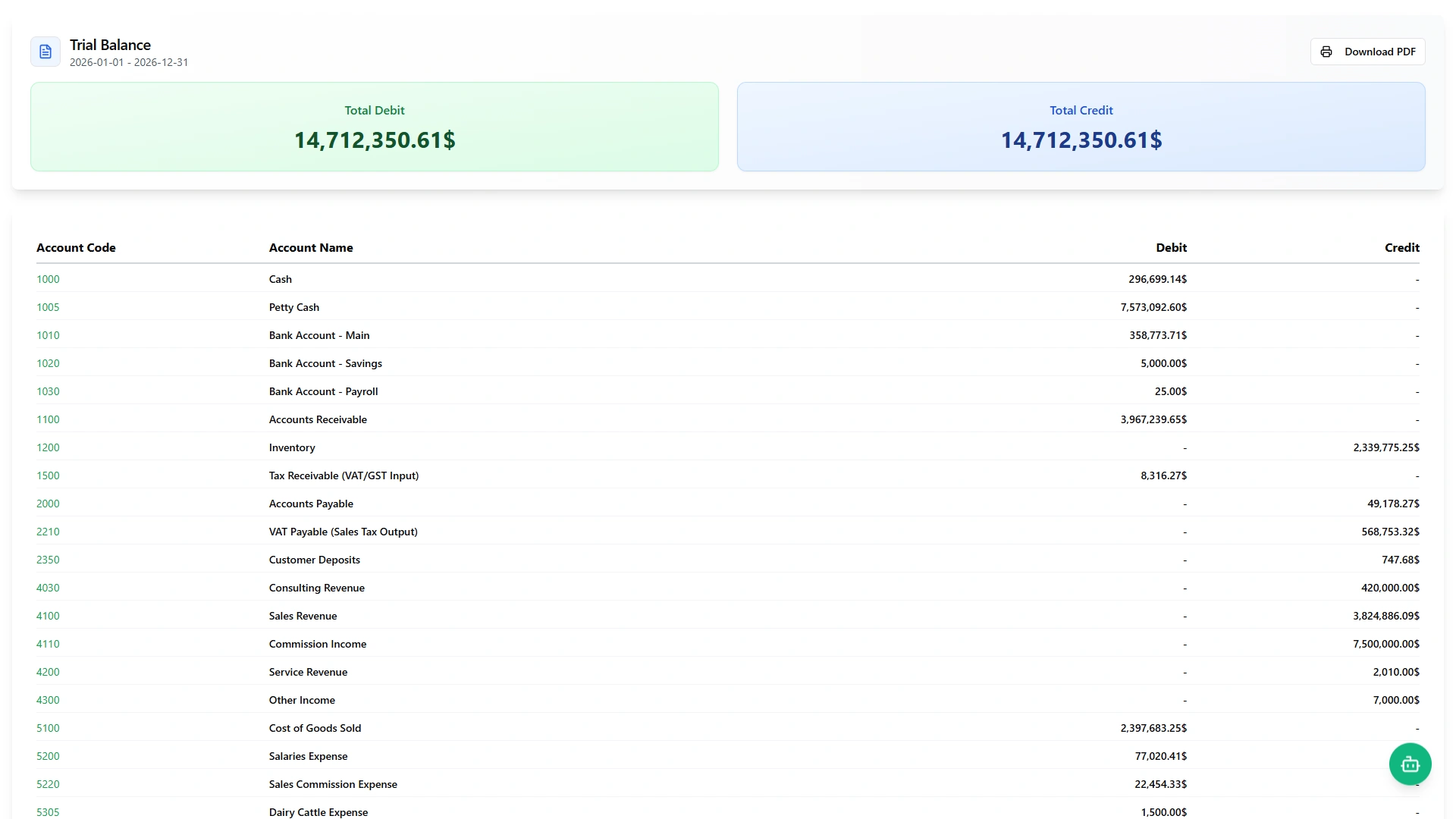Click Petty Cash debit 7,573,092.60$
This screenshot has height=819, width=1456.
(1153, 307)
